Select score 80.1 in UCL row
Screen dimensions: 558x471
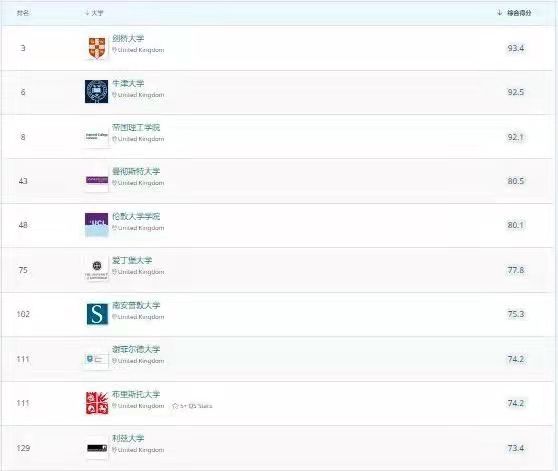pos(516,225)
